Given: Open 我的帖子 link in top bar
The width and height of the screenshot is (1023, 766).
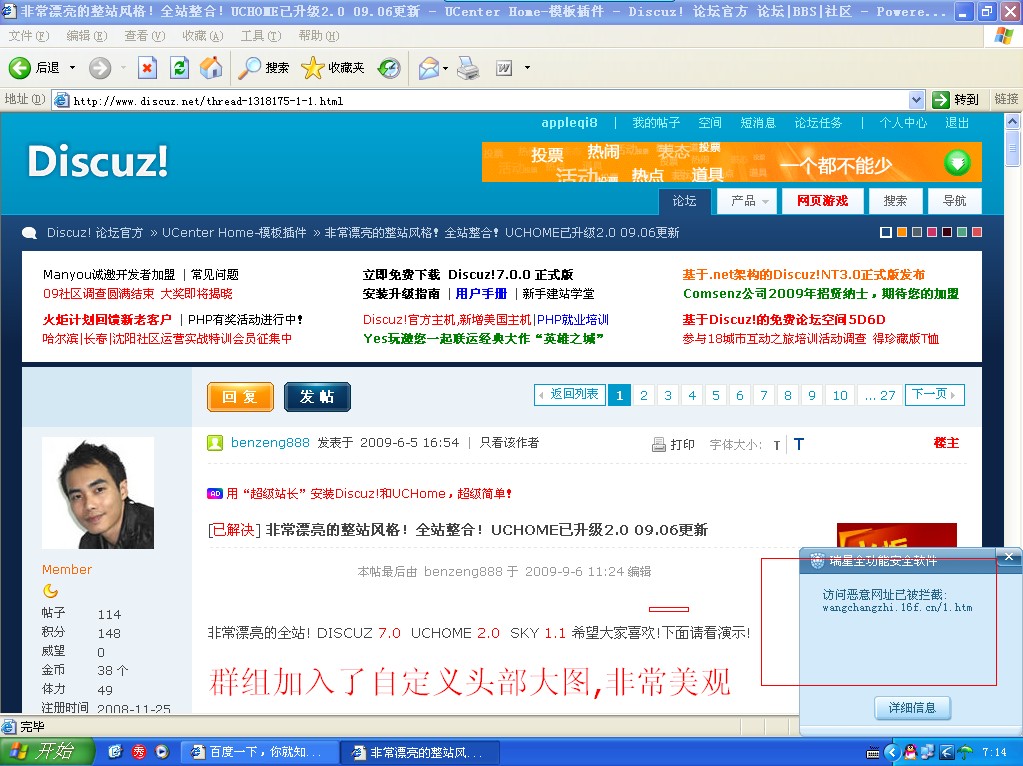Looking at the screenshot, I should (656, 123).
